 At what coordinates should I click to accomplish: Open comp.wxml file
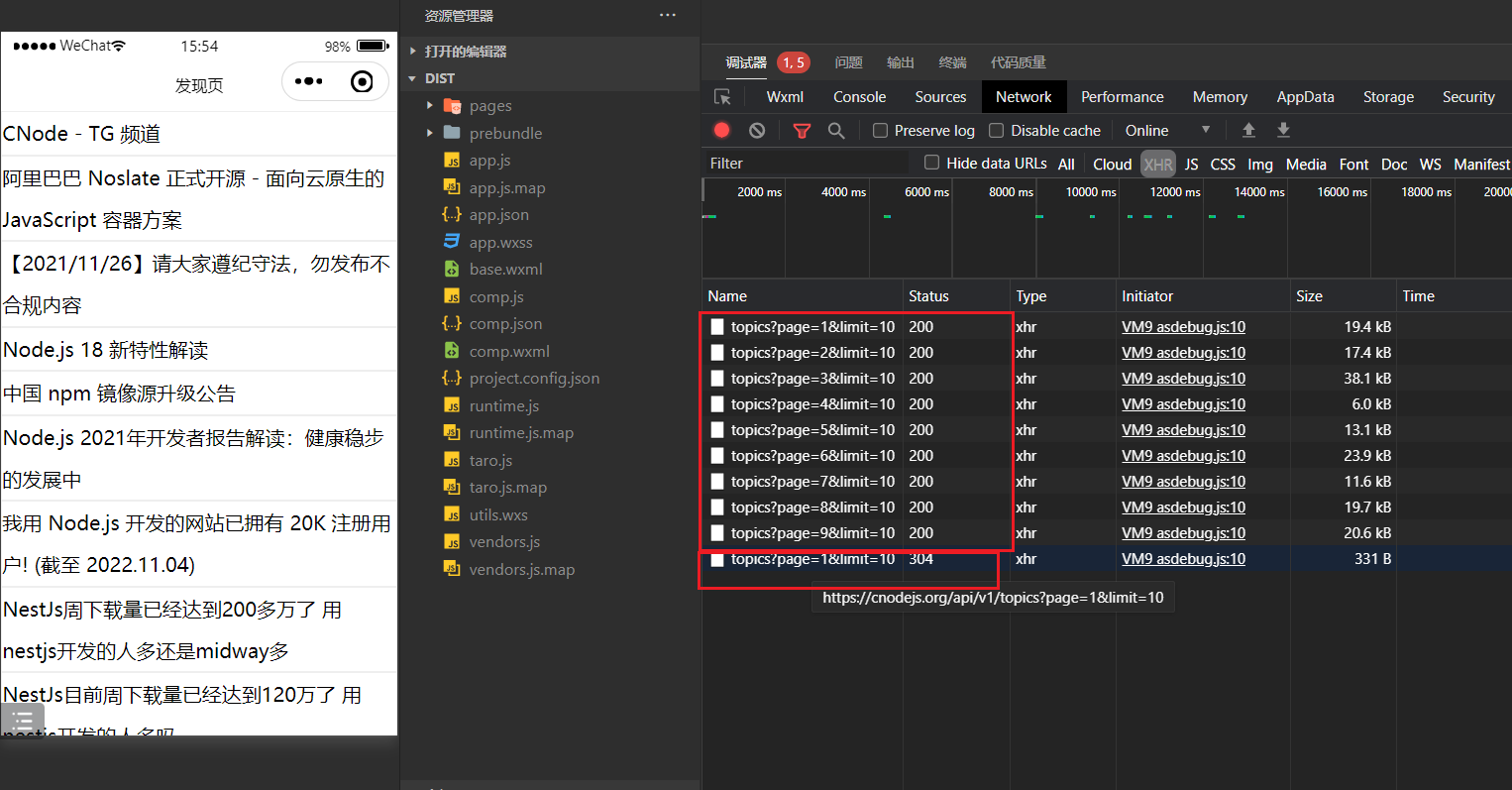tap(509, 351)
